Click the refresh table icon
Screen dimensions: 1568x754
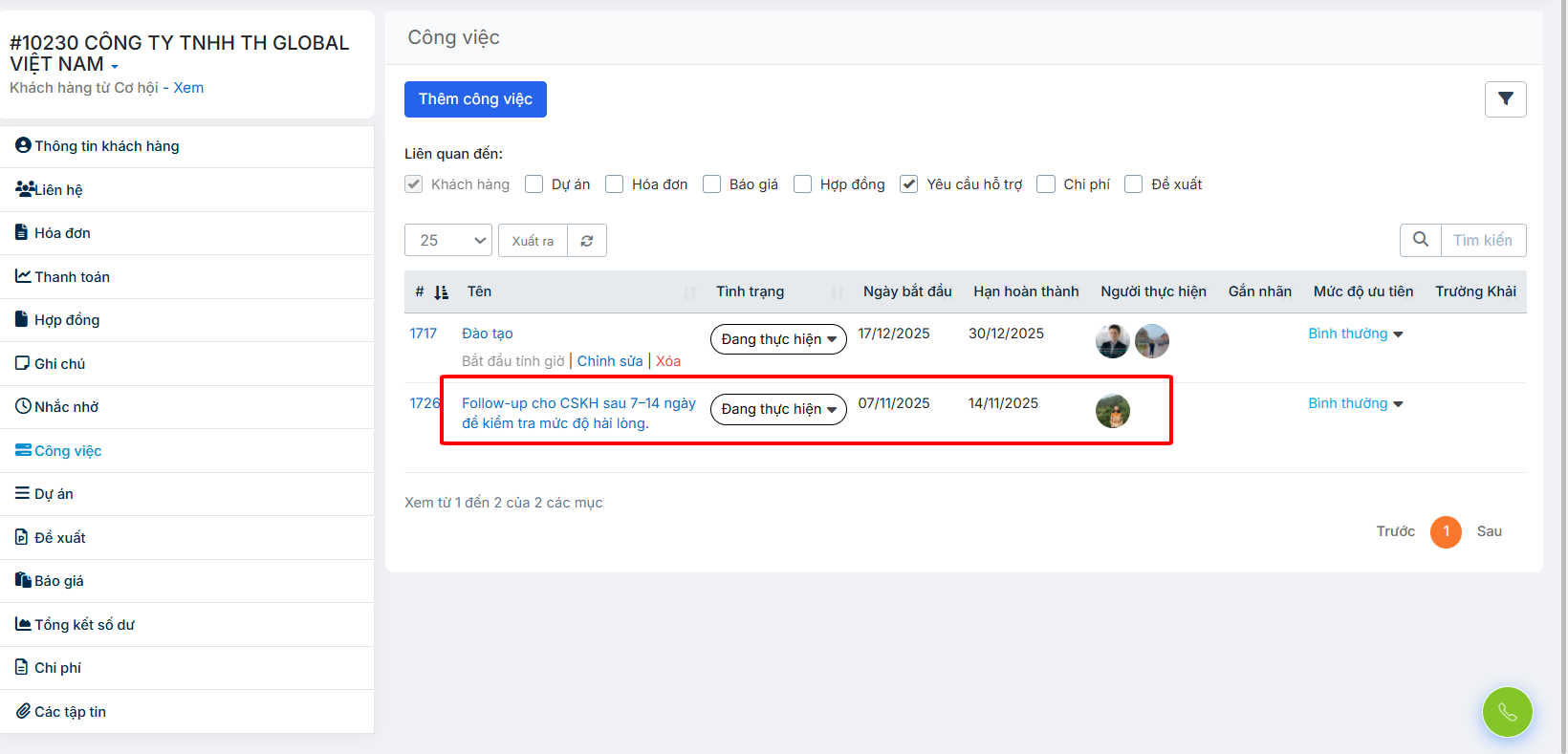point(587,241)
